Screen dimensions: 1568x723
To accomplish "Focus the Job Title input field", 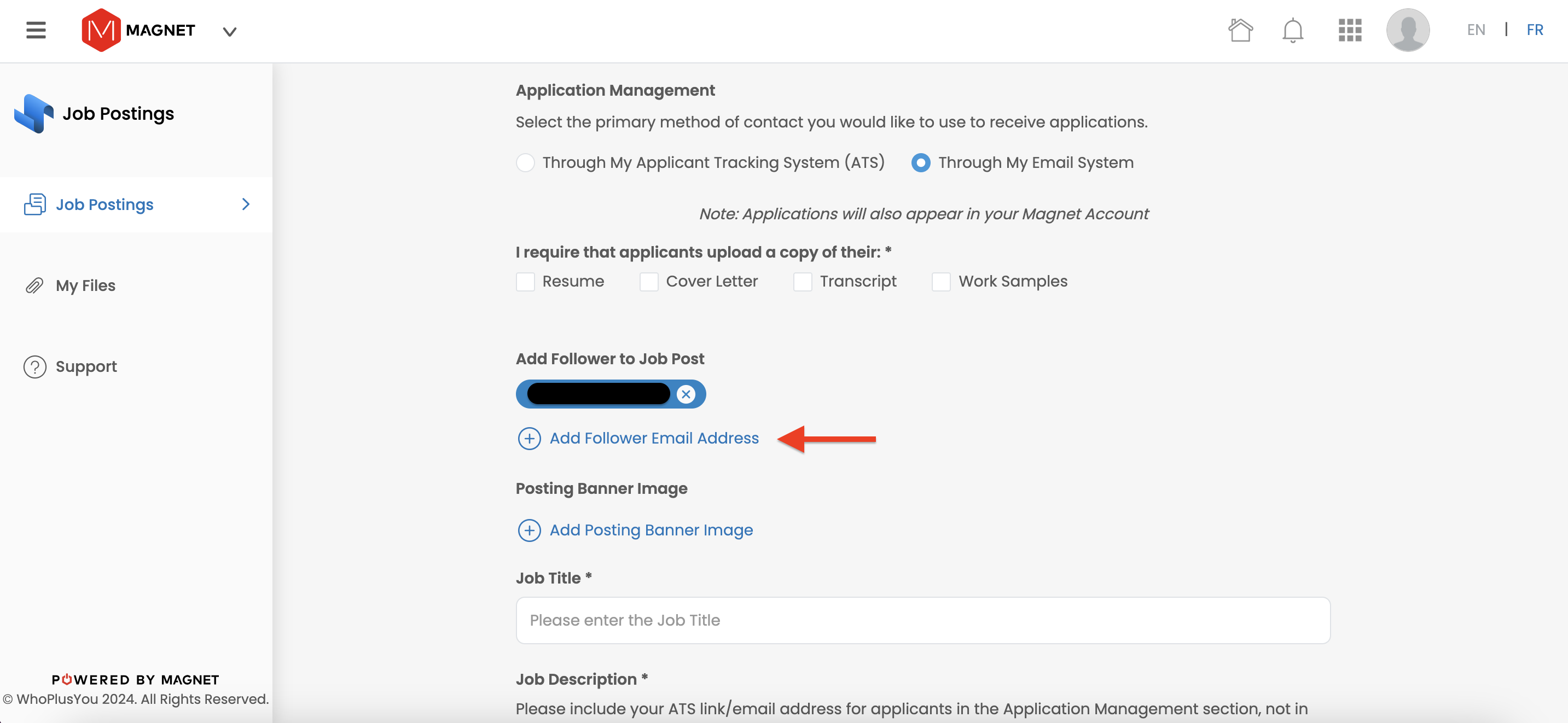I will pos(923,620).
